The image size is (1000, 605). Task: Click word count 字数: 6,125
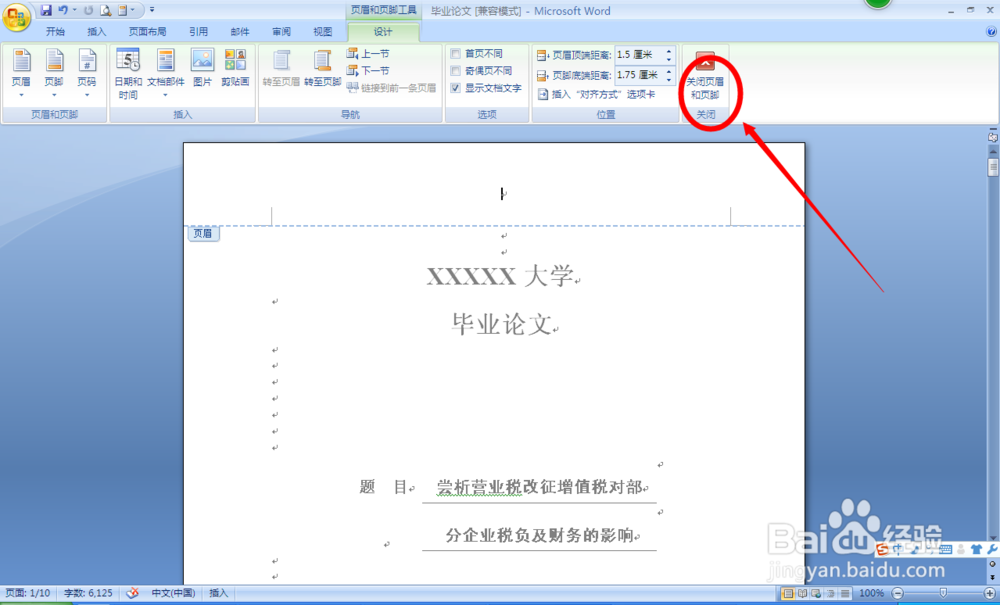tap(88, 593)
